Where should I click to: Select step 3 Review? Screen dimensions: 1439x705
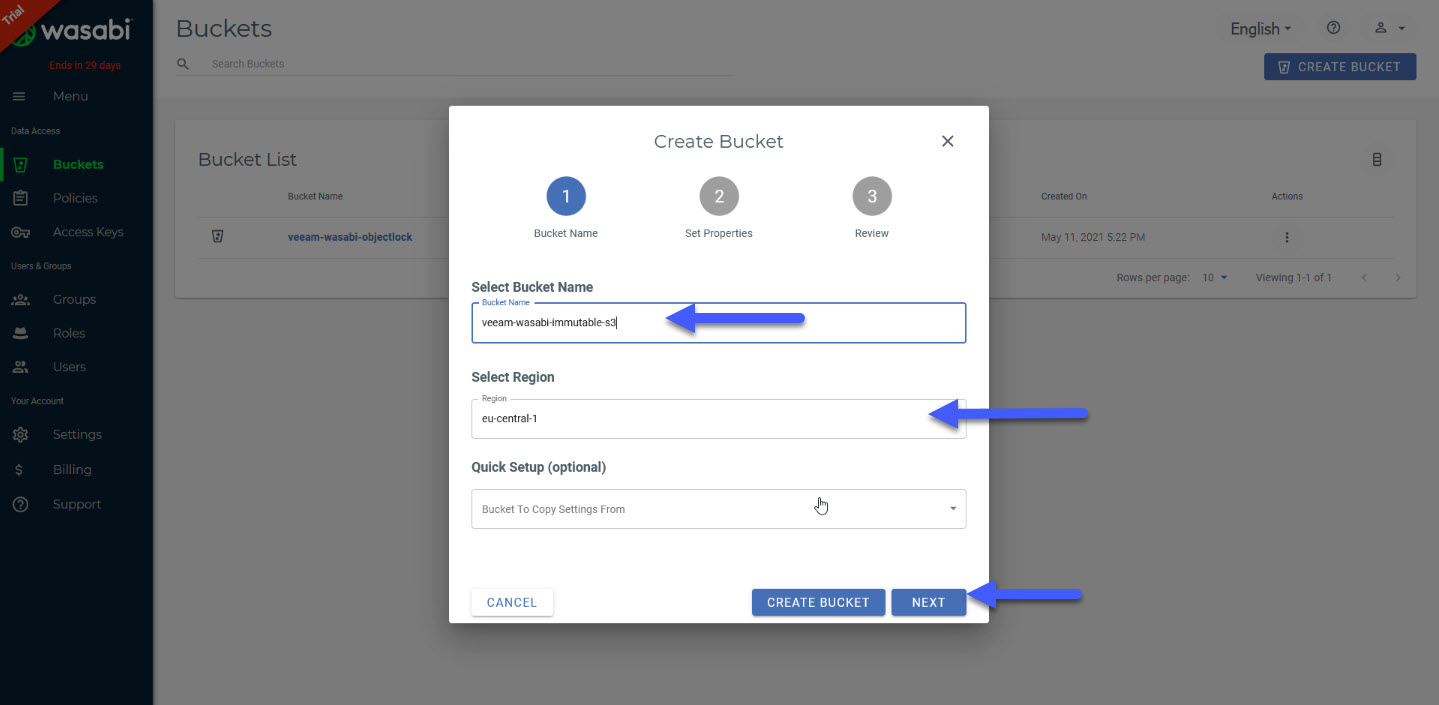(x=872, y=197)
